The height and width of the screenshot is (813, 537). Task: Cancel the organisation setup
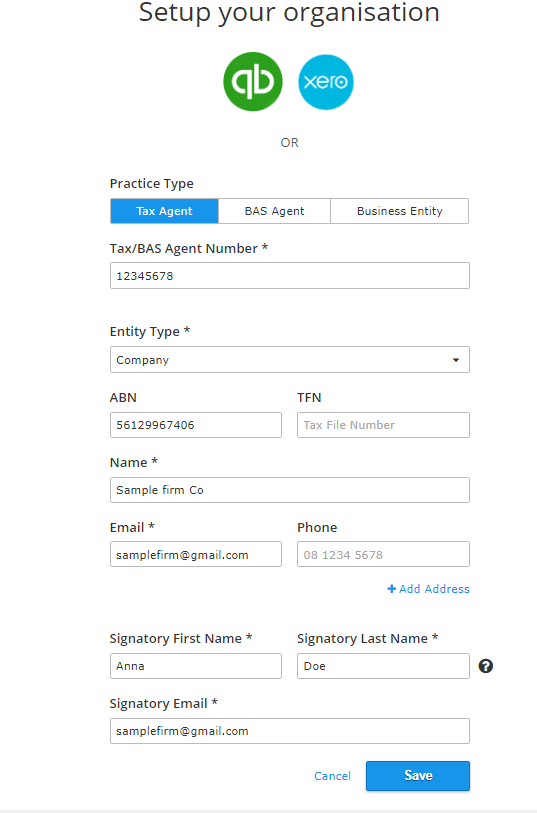[x=332, y=776]
